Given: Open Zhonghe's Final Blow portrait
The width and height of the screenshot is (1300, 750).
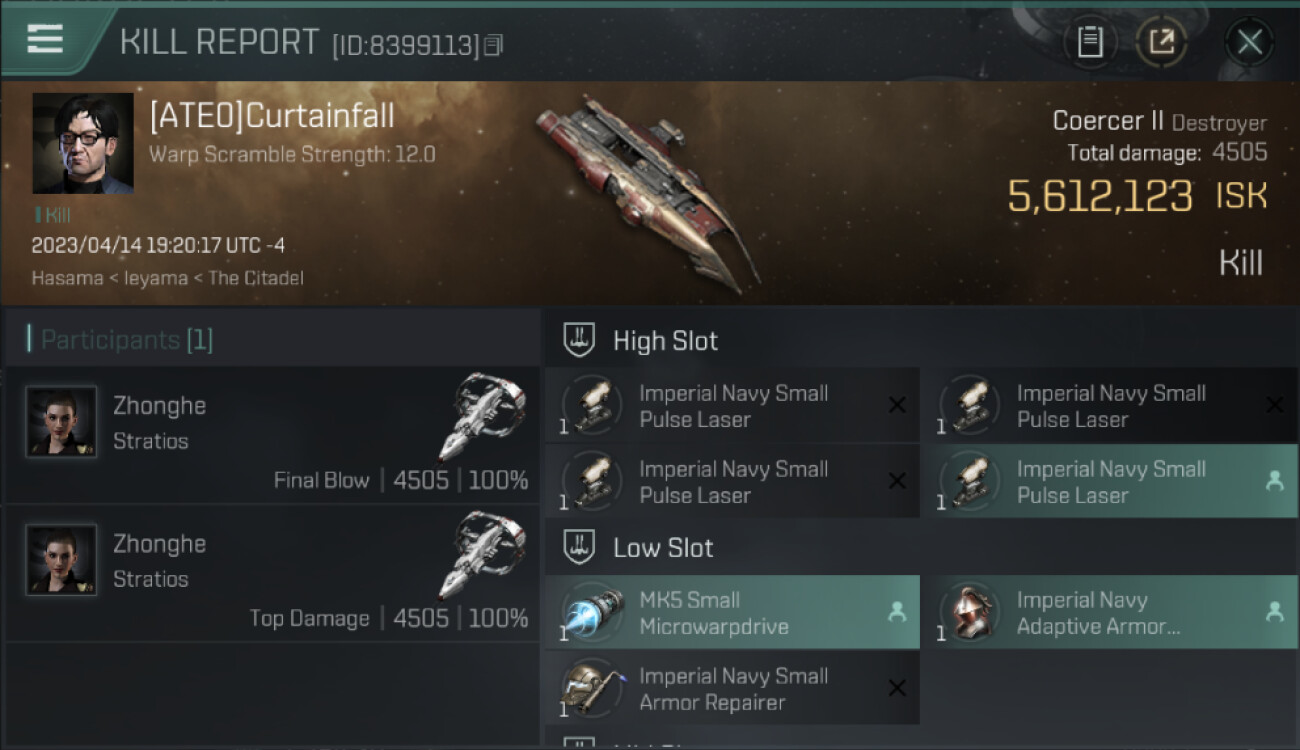Looking at the screenshot, I should [x=62, y=422].
